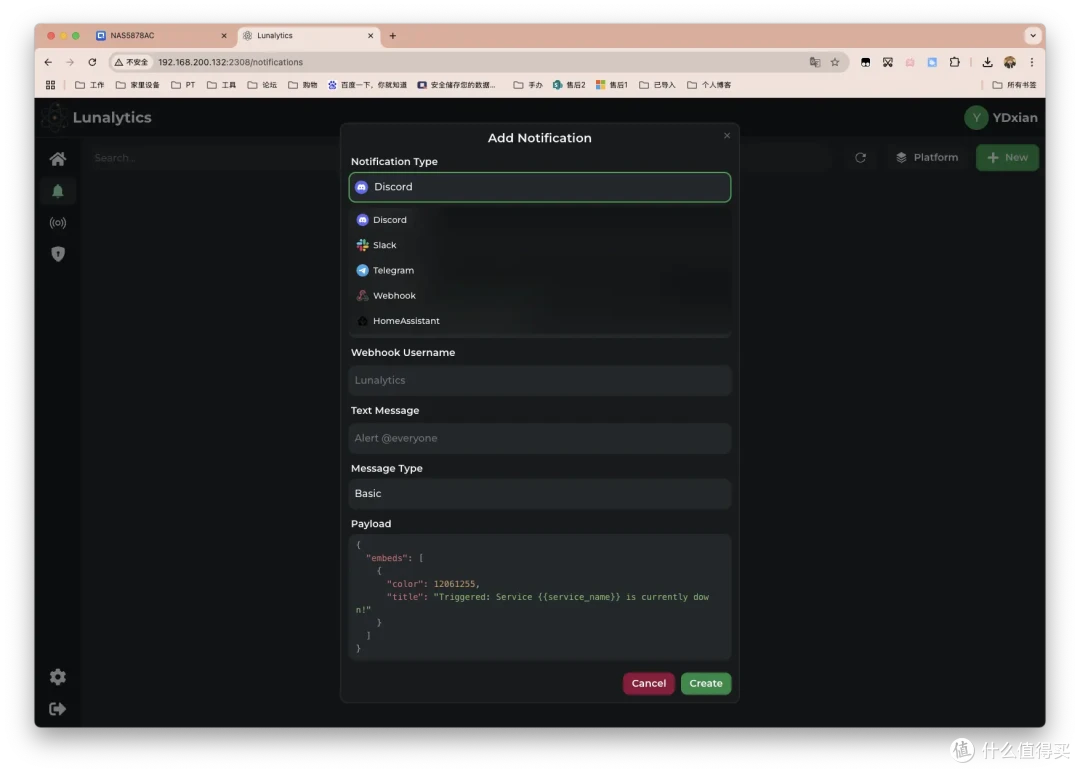The image size is (1080, 773).
Task: Open the 购物 bookmark folder
Action: pyautogui.click(x=303, y=85)
